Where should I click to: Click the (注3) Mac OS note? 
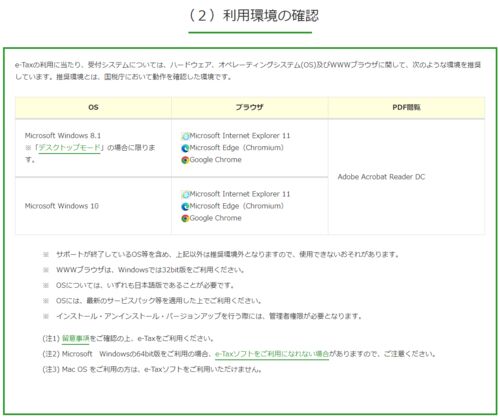click(x=152, y=369)
